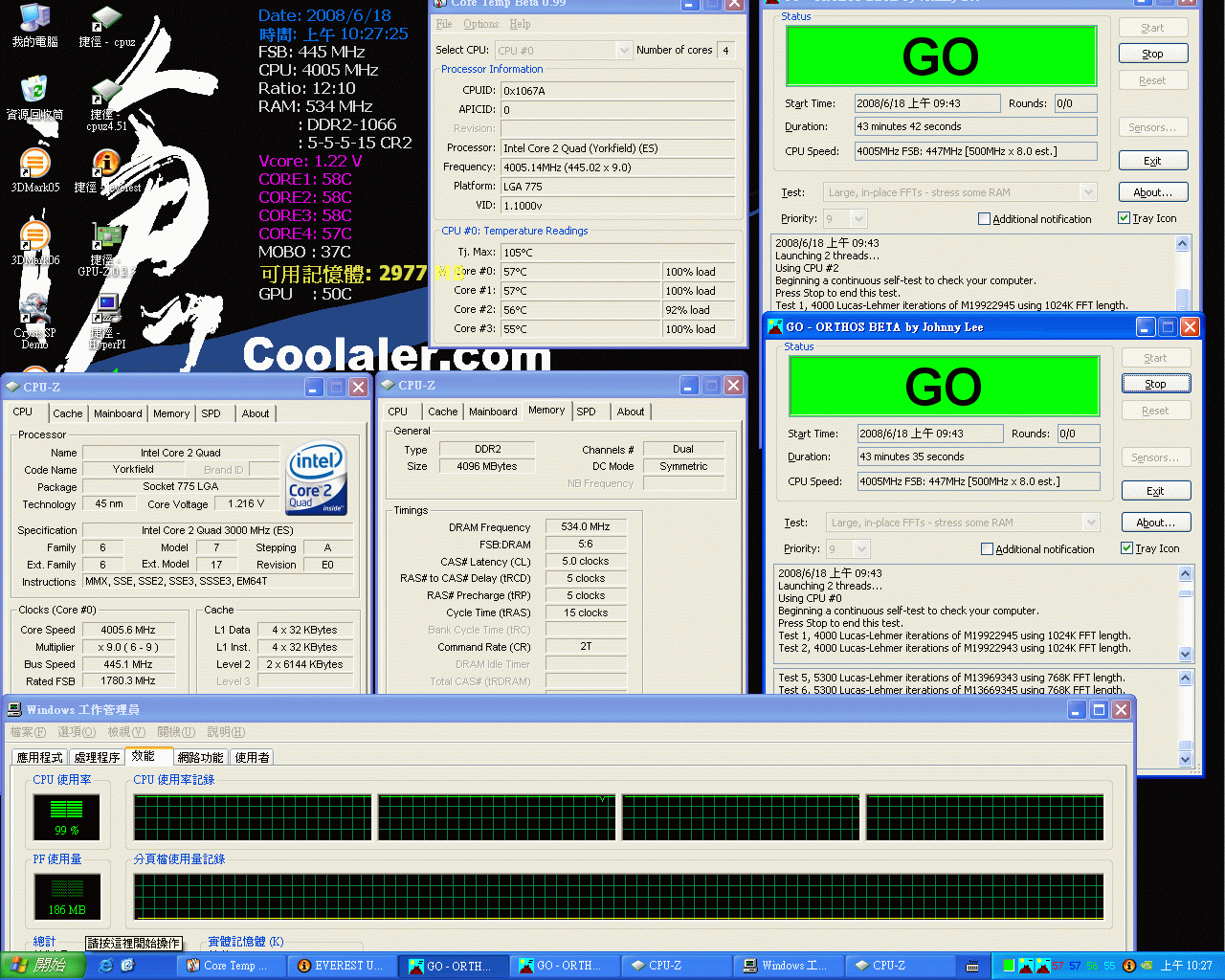Enable Additional notification in ORTHOS CPU #0 window
Viewport: 1225px width, 980px height.
click(987, 549)
